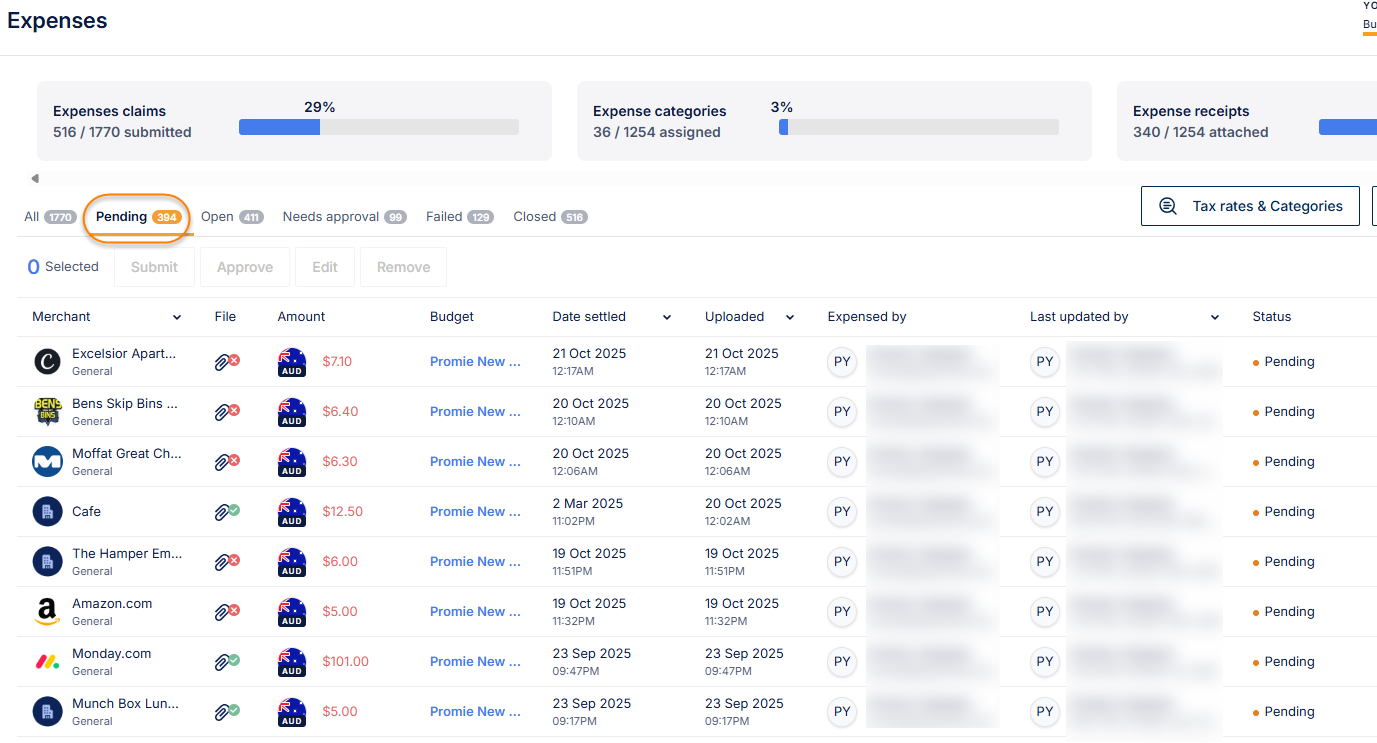The image size is (1377, 743).
Task: Open Promie New budget link for Amazon.com
Action: coord(475,612)
